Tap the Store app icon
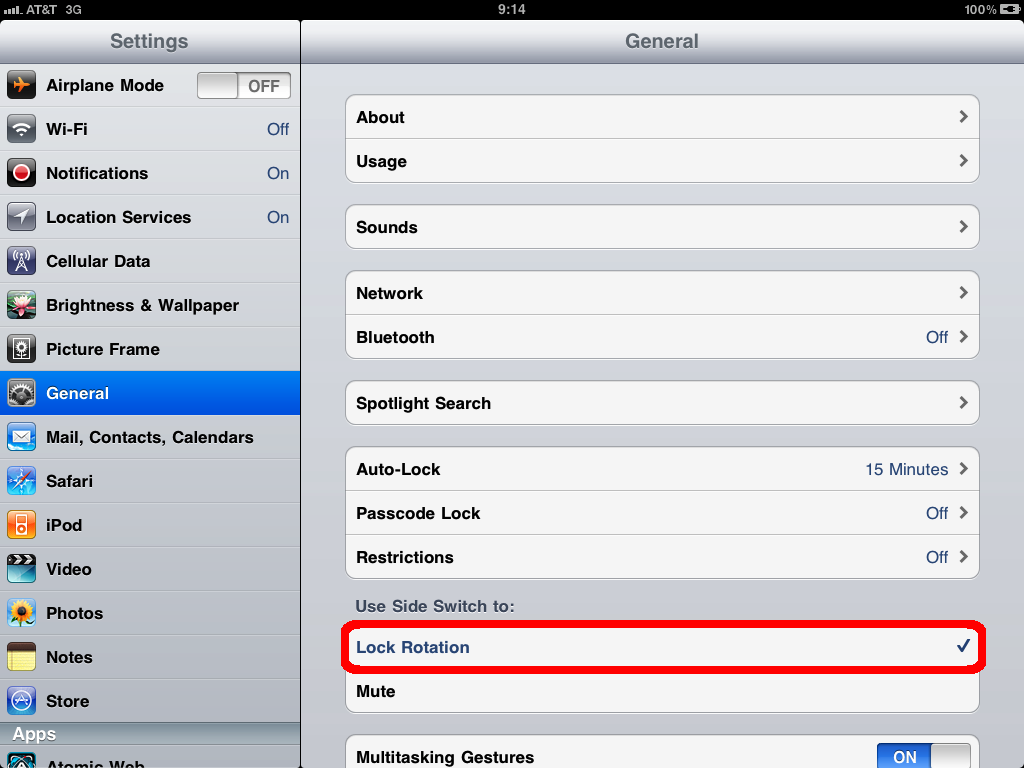The height and width of the screenshot is (768, 1024). click(x=22, y=701)
